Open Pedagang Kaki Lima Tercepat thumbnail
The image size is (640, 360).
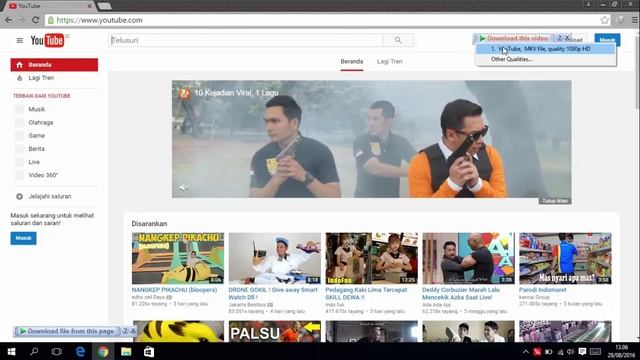(371, 258)
